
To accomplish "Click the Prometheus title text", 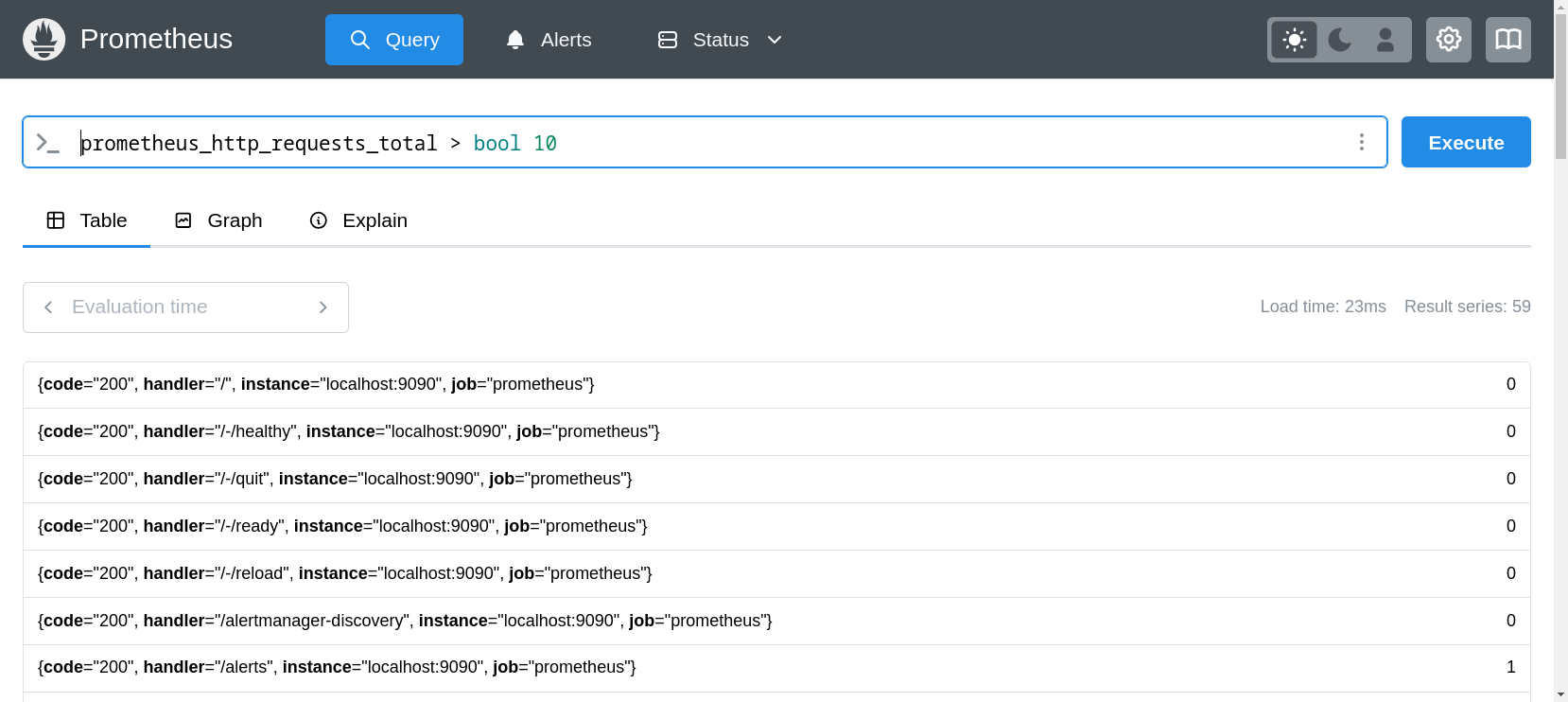I will click(x=156, y=39).
